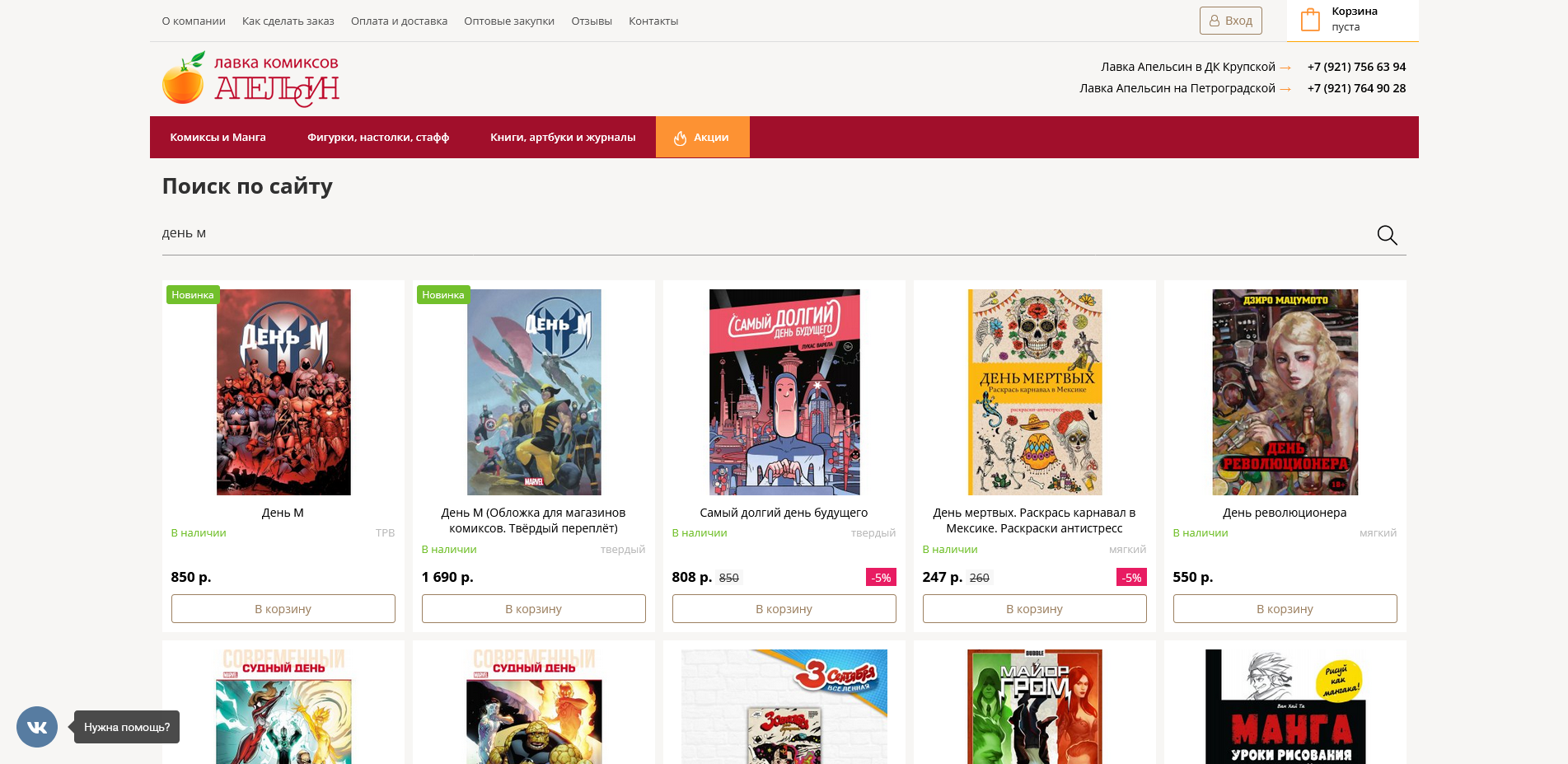This screenshot has width=1568, height=764.
Task: Click the Нужна помощь? help bubble
Action: (x=127, y=727)
